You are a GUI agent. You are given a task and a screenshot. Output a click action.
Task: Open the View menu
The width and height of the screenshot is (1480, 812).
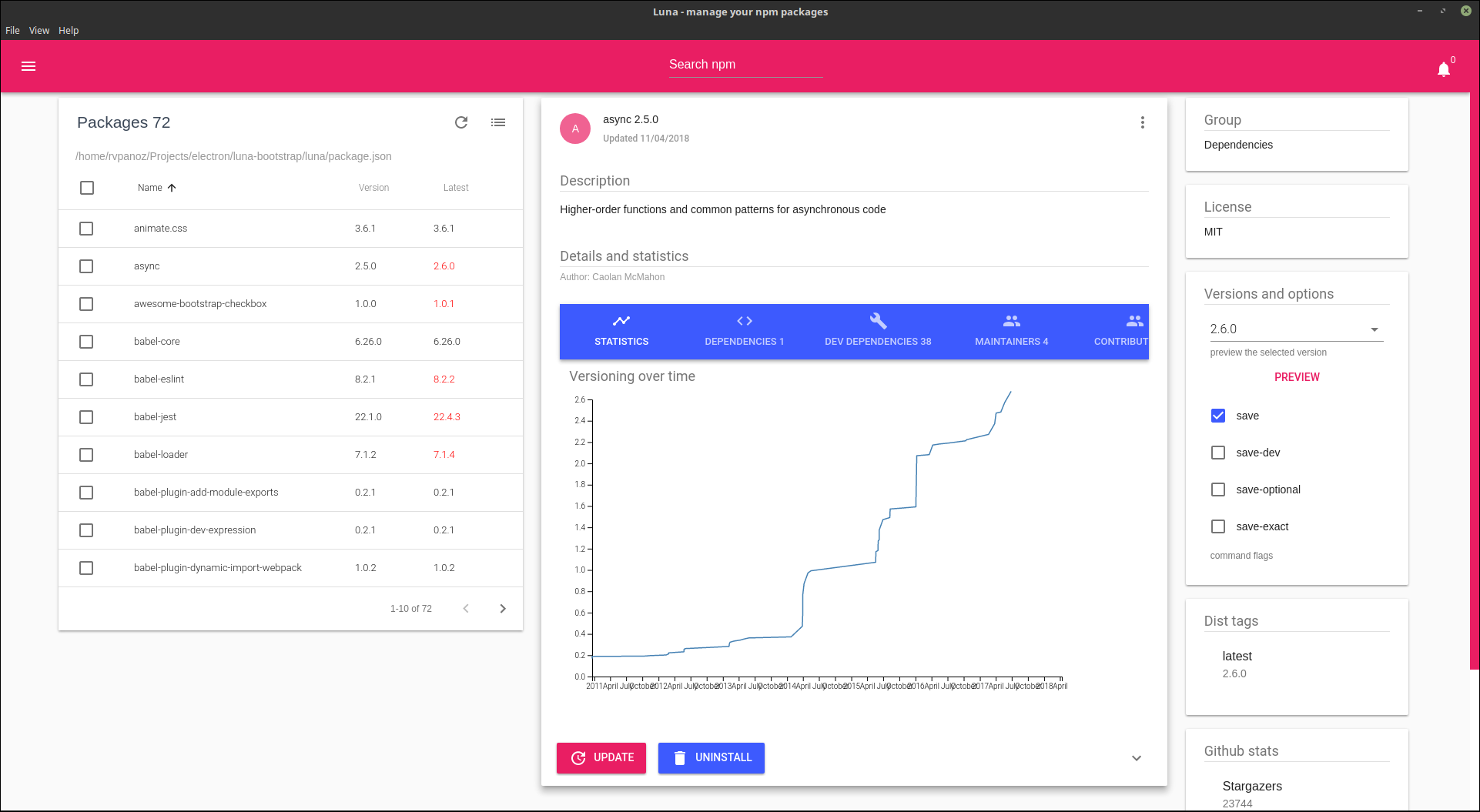(39, 31)
